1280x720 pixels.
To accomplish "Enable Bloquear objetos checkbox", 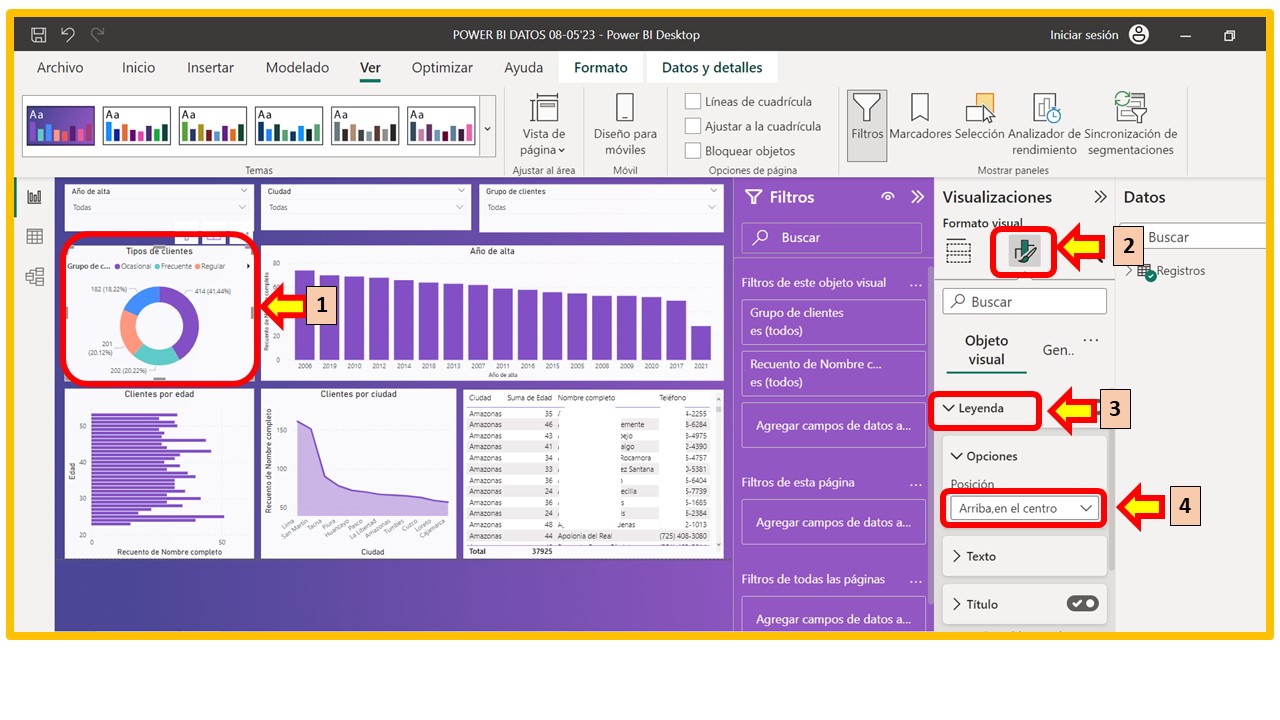I will pyautogui.click(x=692, y=151).
